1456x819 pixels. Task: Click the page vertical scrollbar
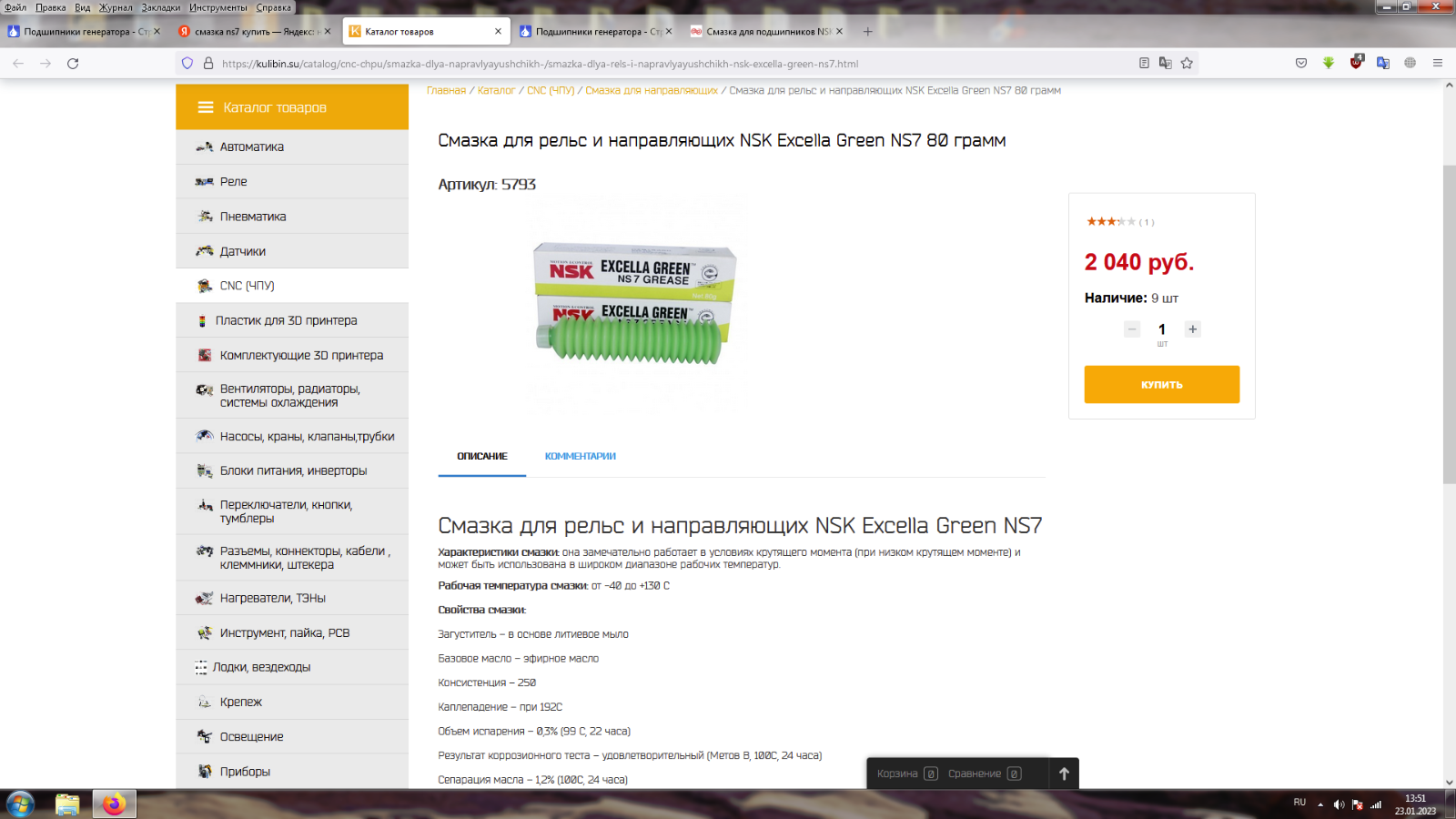[1449, 325]
